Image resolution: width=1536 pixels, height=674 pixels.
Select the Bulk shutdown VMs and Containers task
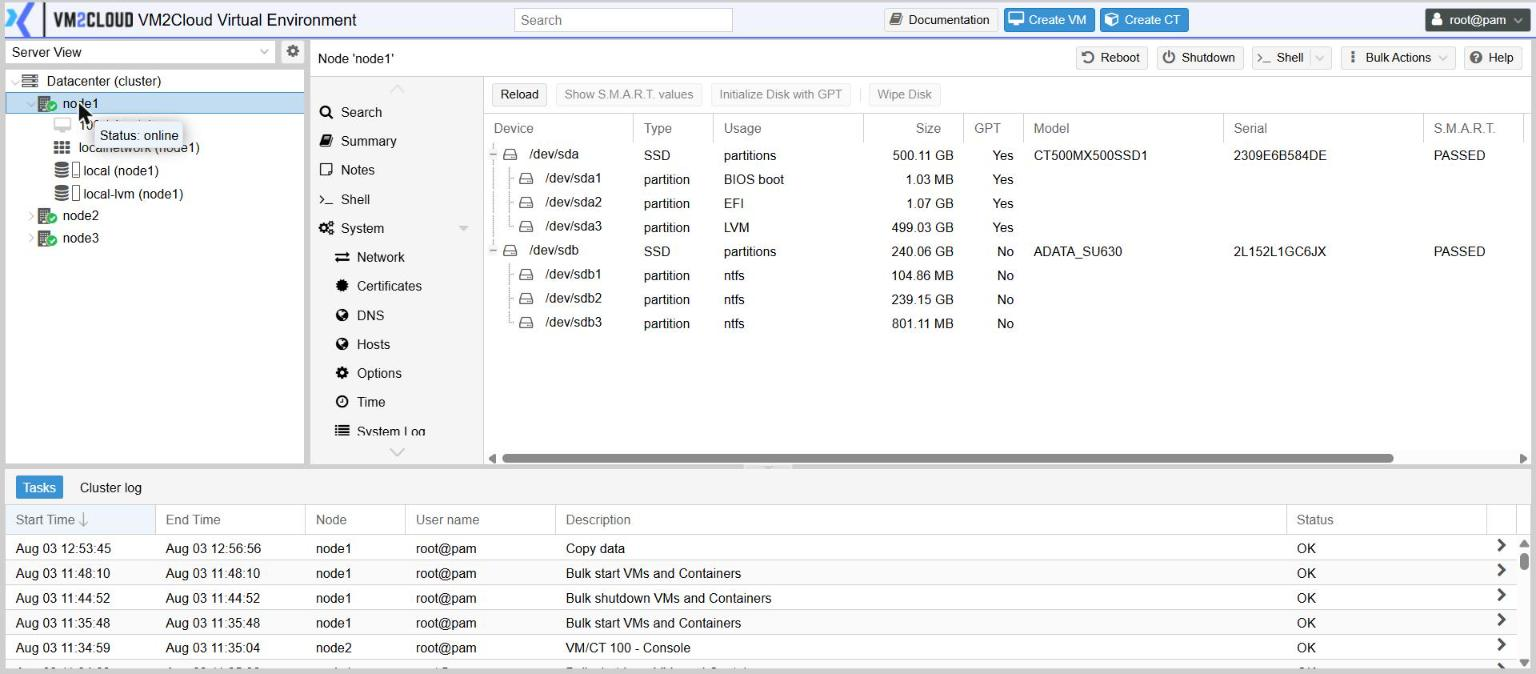tap(760, 598)
